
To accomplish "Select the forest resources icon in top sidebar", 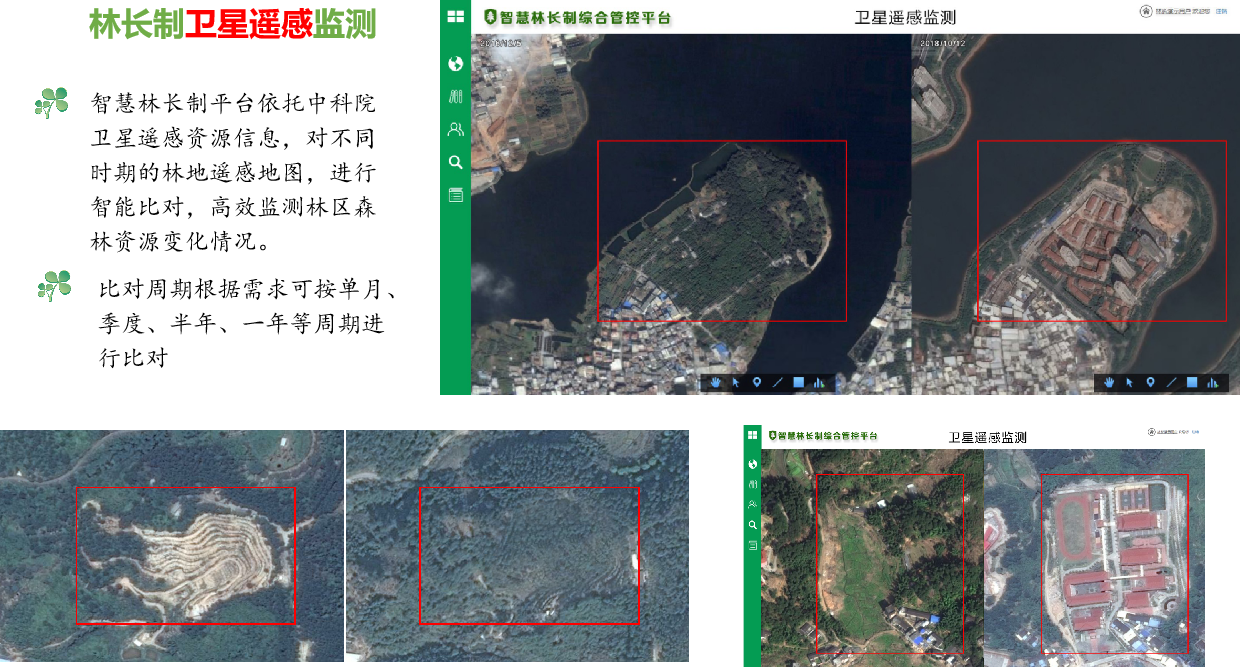I will [456, 97].
